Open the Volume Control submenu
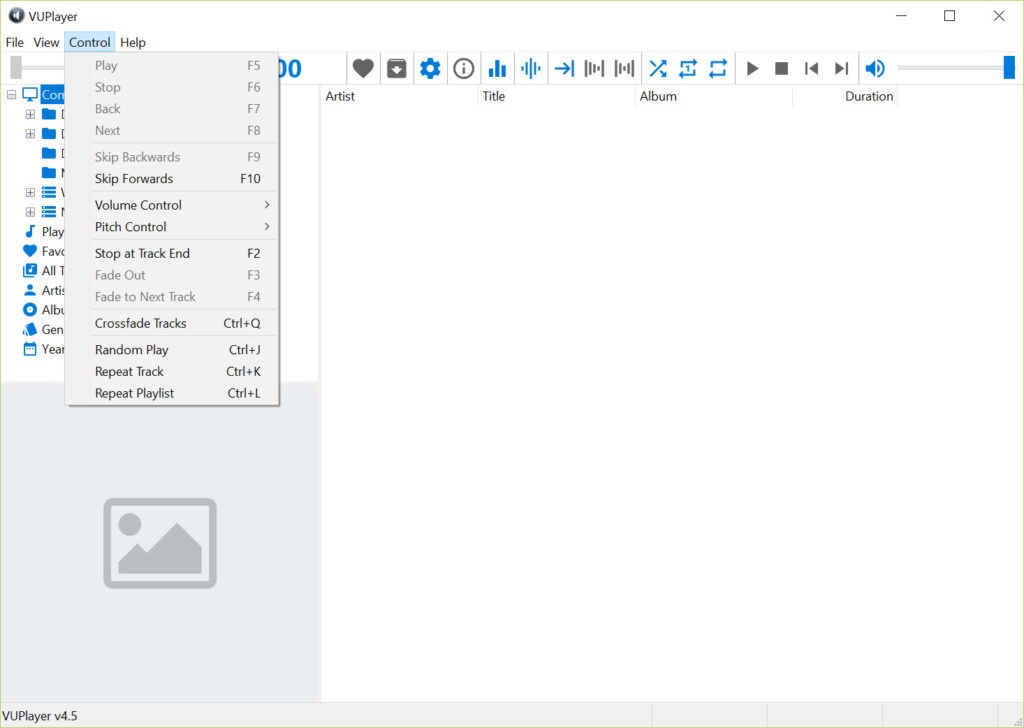 tap(138, 205)
